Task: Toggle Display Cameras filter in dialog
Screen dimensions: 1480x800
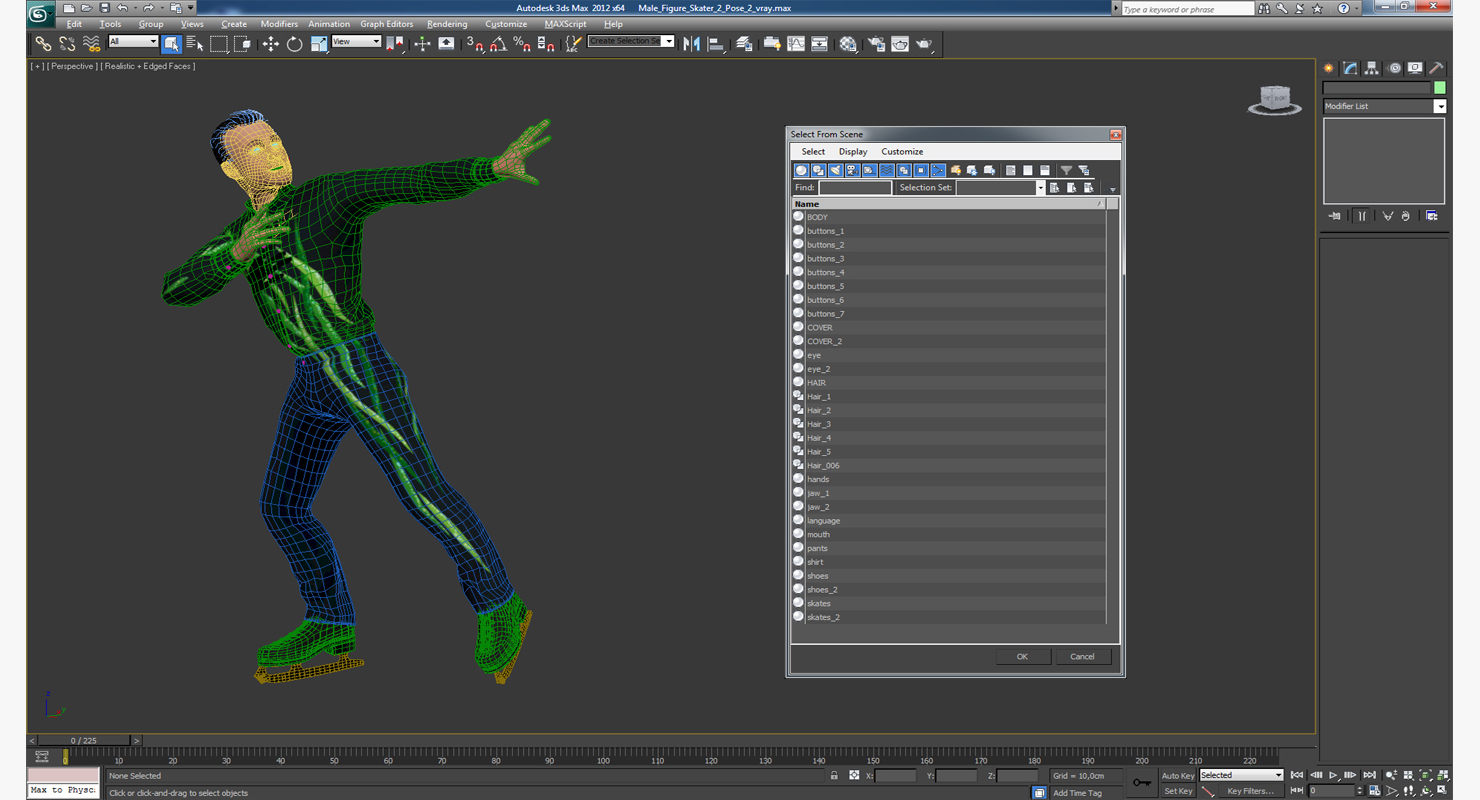Action: (852, 170)
